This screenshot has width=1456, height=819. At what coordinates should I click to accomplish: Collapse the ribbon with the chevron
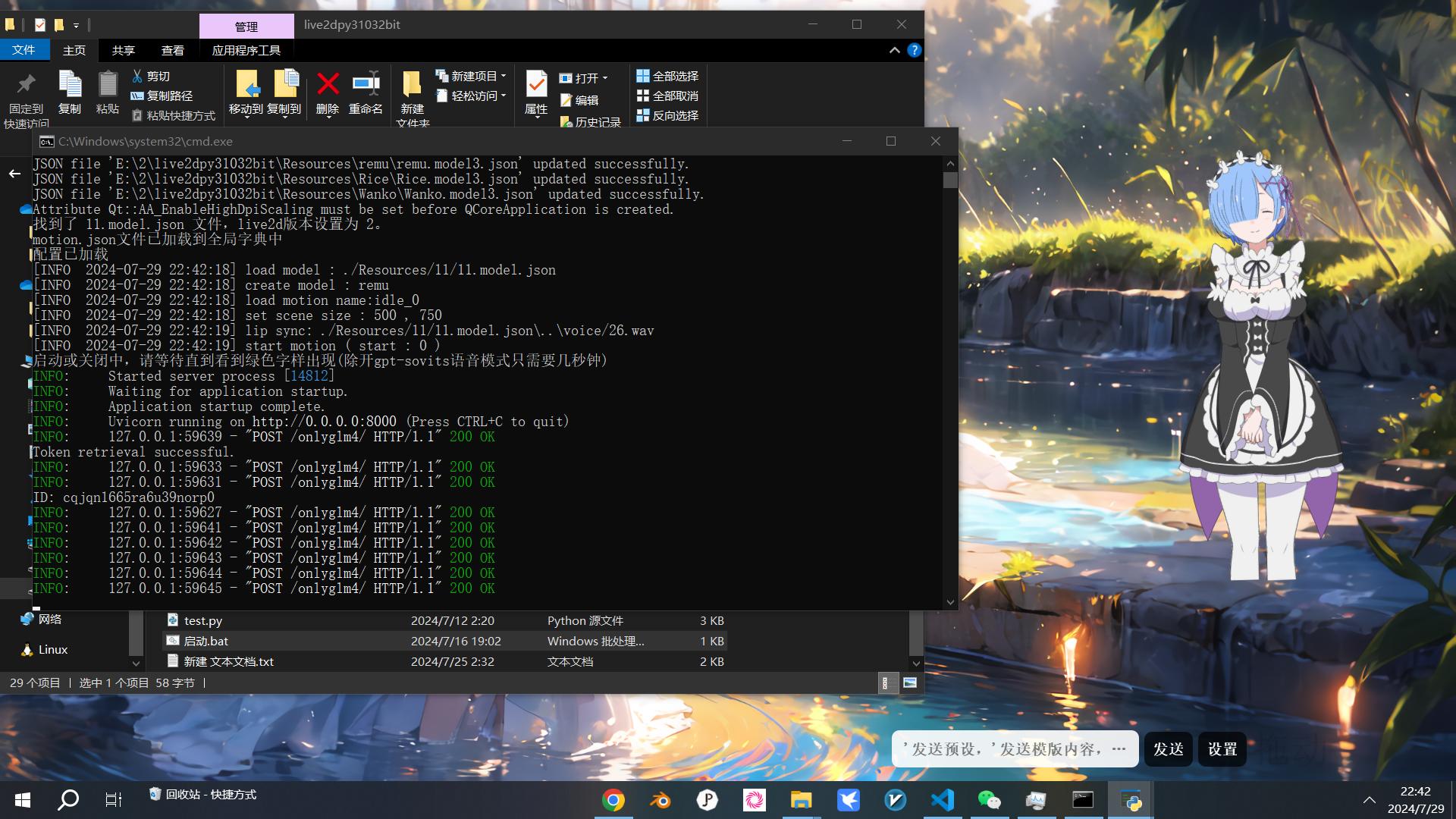(x=895, y=50)
